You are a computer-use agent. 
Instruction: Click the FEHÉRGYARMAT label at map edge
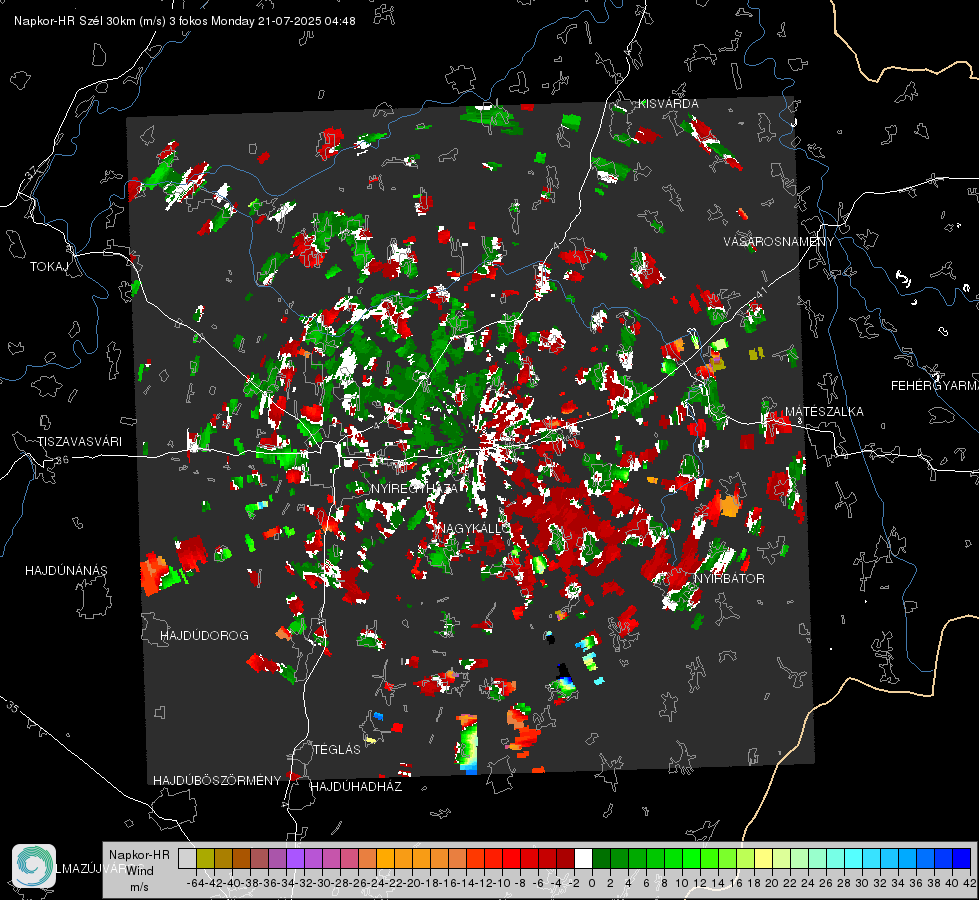coord(934,386)
